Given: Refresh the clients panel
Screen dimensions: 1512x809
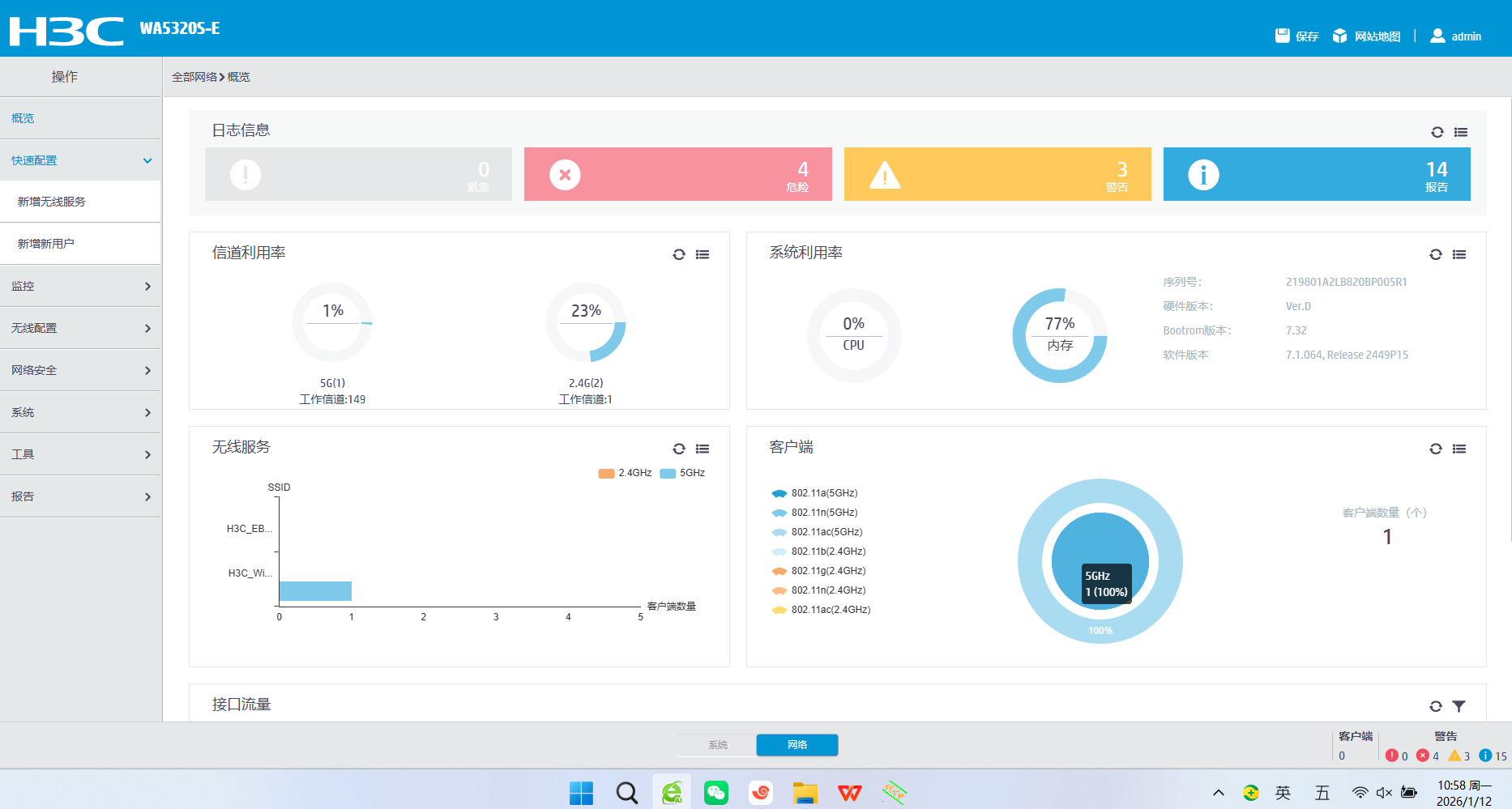Looking at the screenshot, I should click(1435, 449).
